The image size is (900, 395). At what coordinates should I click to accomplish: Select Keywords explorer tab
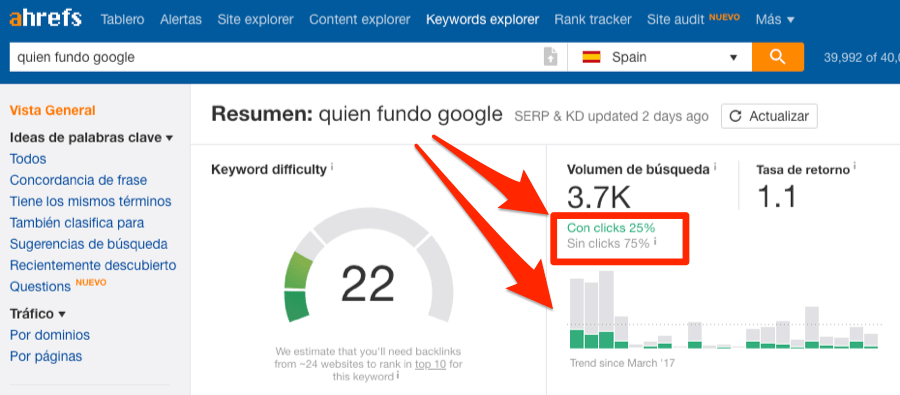[482, 20]
